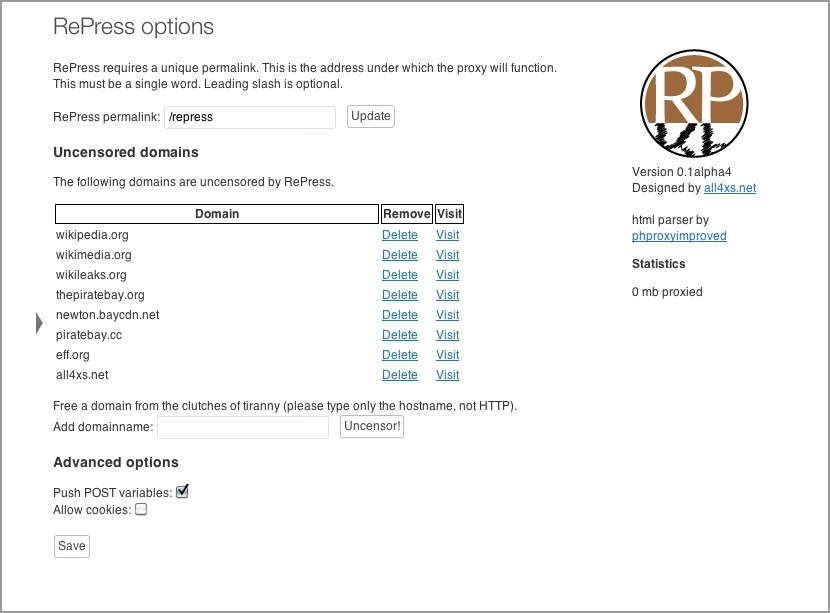
Task: Click the Advanced options heading
Action: [116, 463]
